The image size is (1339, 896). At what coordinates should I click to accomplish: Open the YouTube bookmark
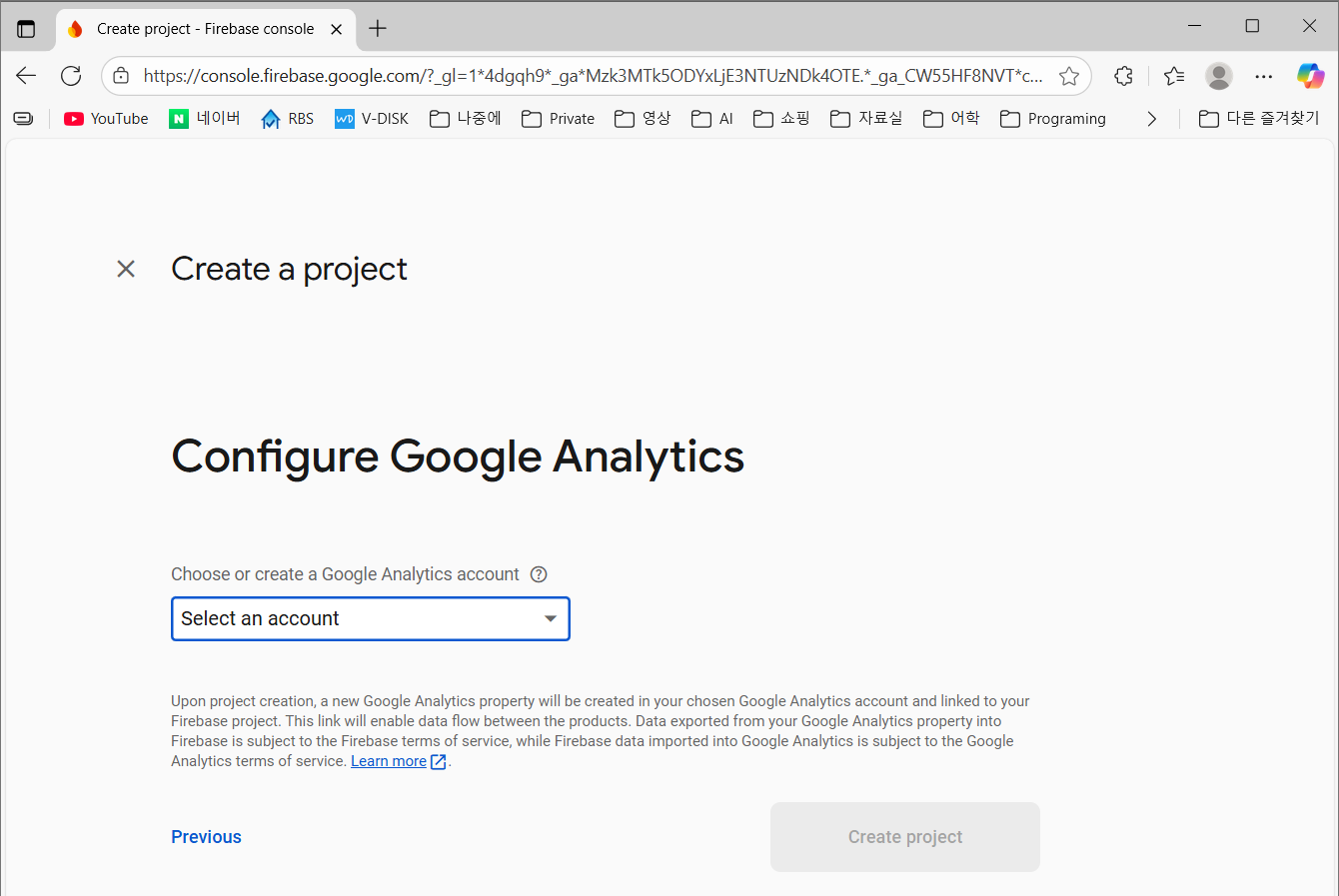pyautogui.click(x=106, y=119)
